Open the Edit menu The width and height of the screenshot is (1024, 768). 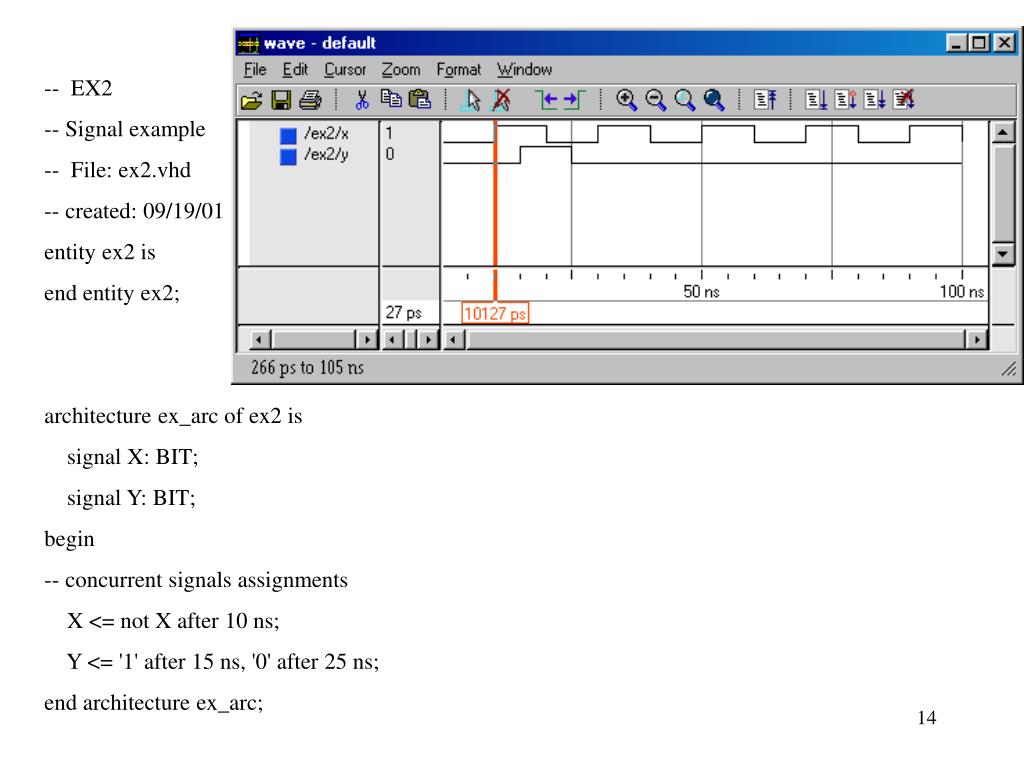[295, 69]
